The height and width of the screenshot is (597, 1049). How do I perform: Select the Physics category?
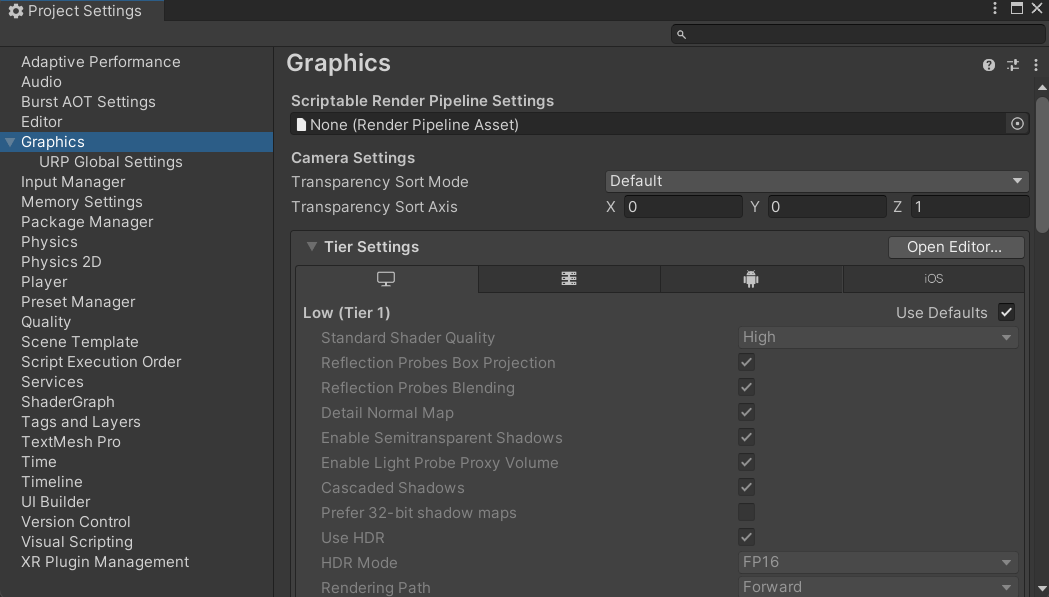(x=49, y=242)
